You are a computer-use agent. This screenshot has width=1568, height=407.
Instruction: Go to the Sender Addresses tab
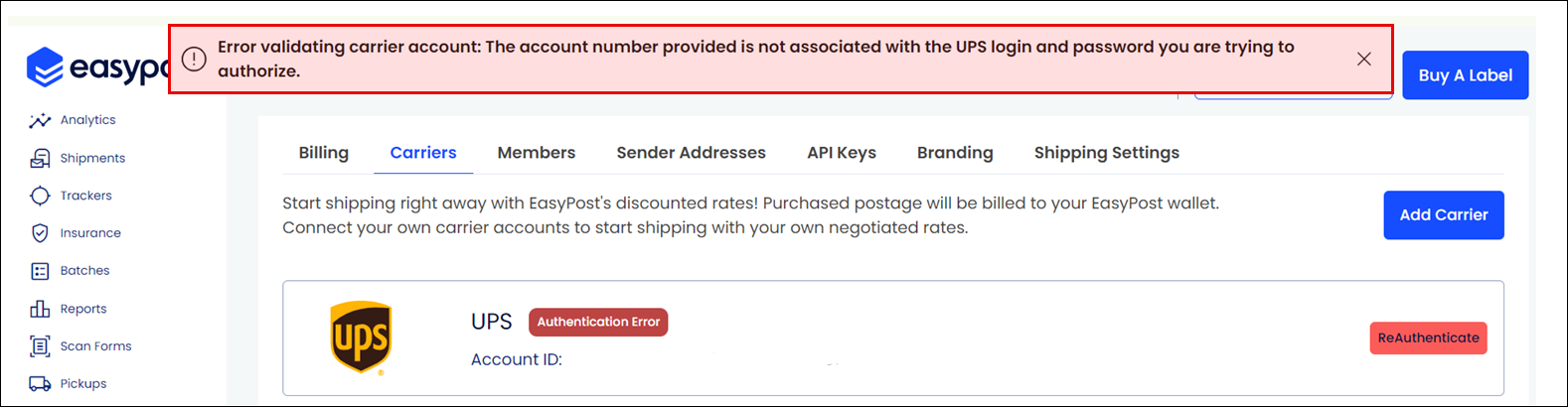point(692,153)
